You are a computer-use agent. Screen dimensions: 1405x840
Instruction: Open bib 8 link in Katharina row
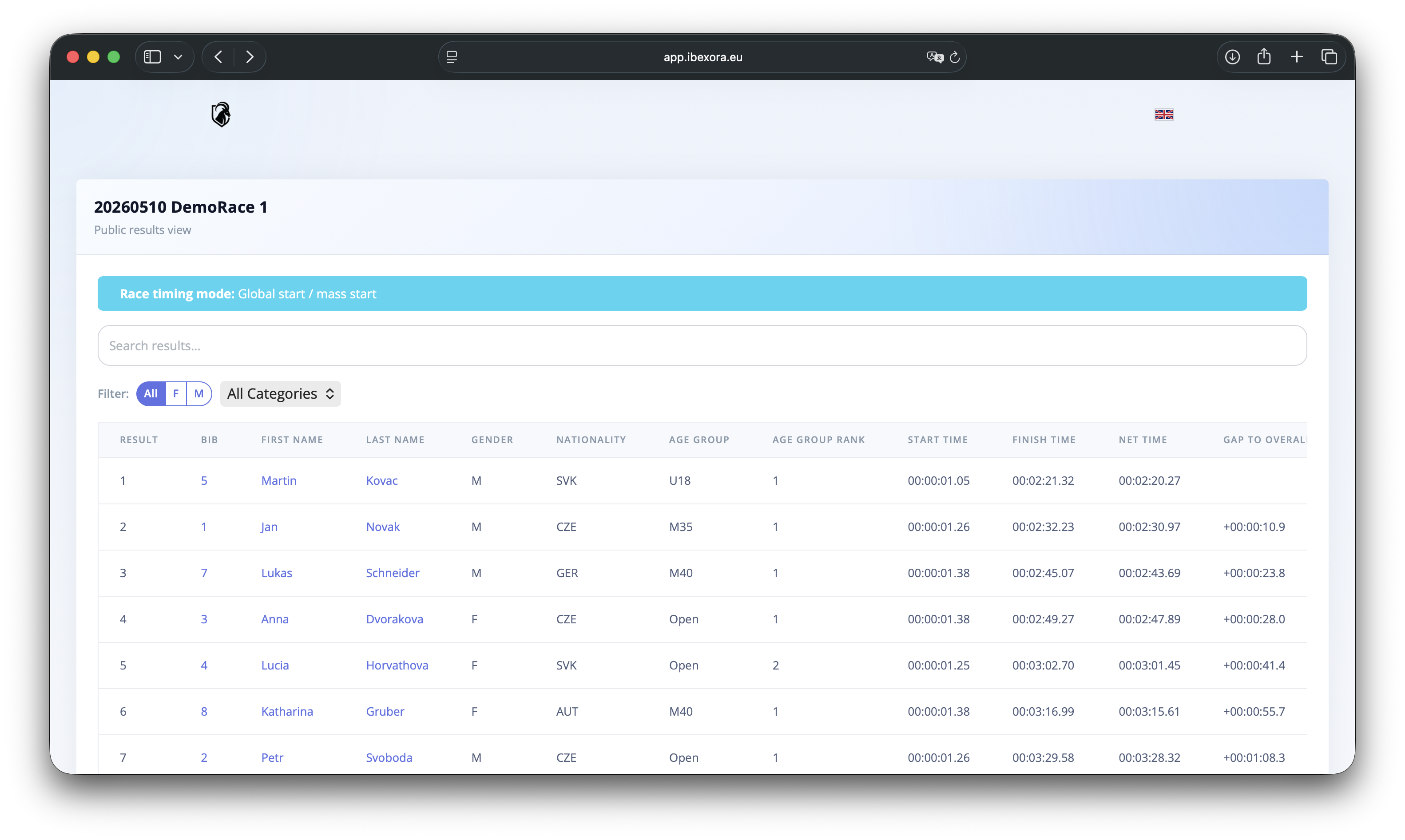coord(204,712)
